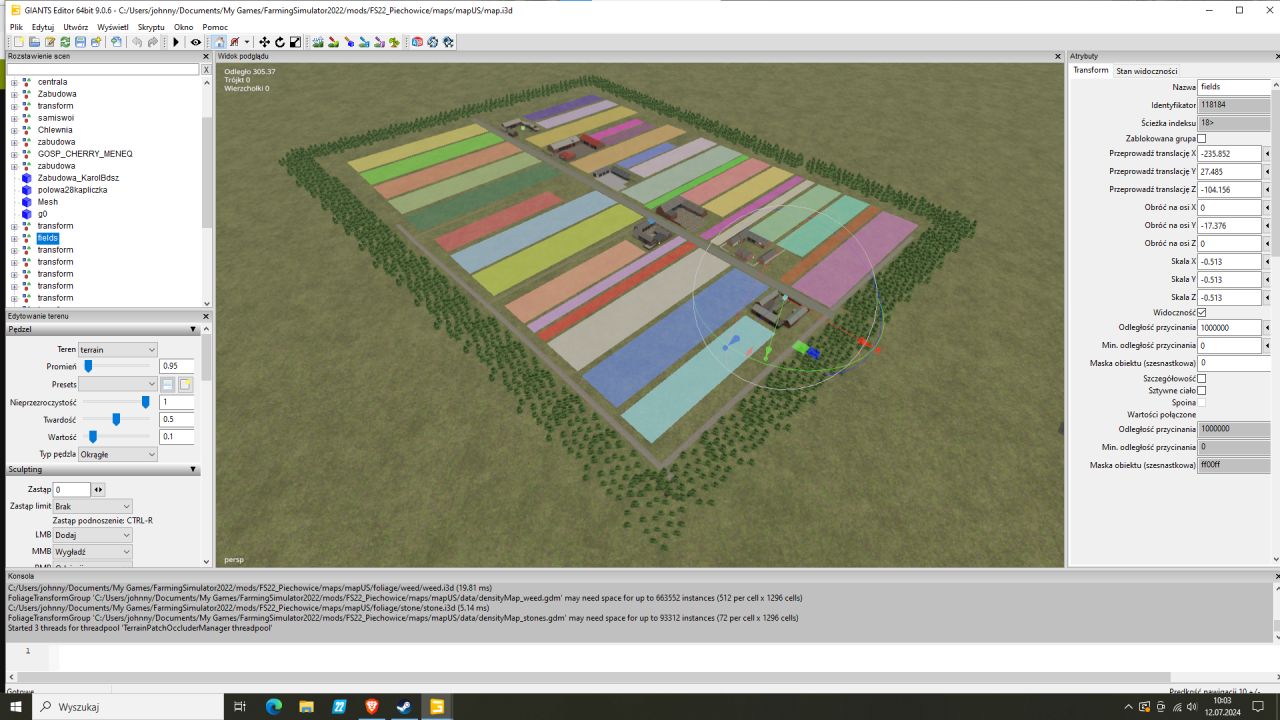The width and height of the screenshot is (1280, 720).
Task: Click the undo arrow icon
Action: (136, 42)
